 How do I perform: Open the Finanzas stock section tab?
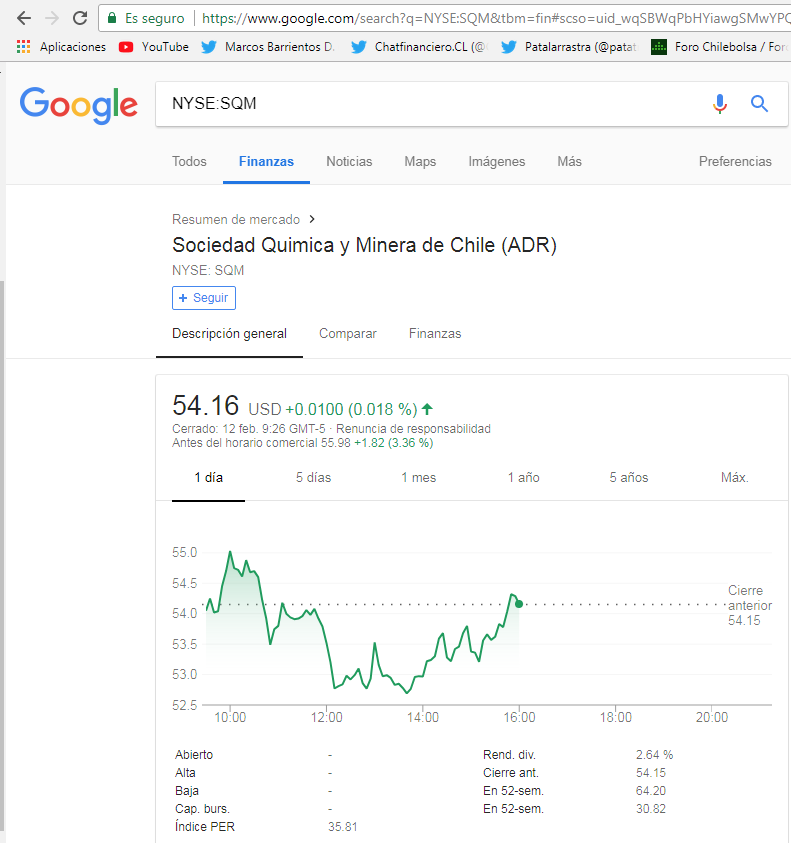(x=435, y=333)
